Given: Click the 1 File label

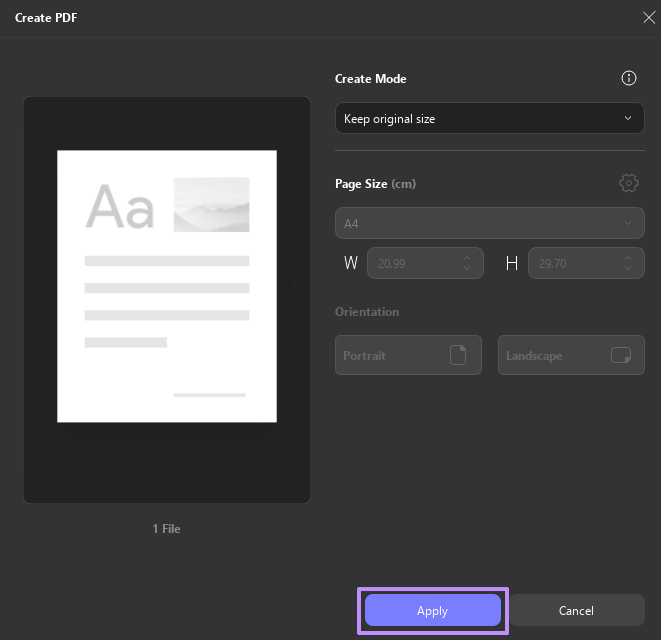Looking at the screenshot, I should 167,529.
